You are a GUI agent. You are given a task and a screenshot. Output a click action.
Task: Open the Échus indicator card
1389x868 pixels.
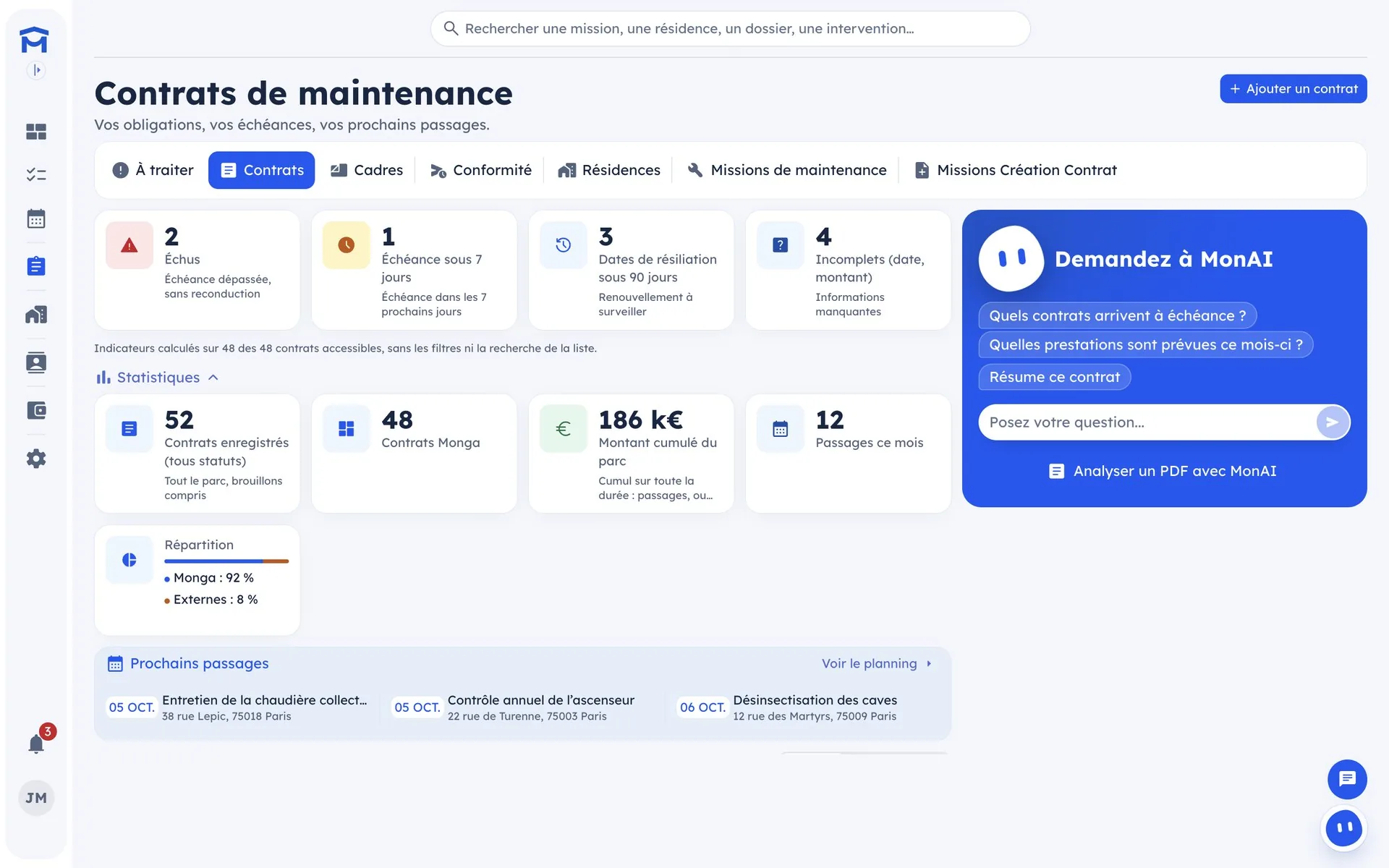pyautogui.click(x=197, y=271)
